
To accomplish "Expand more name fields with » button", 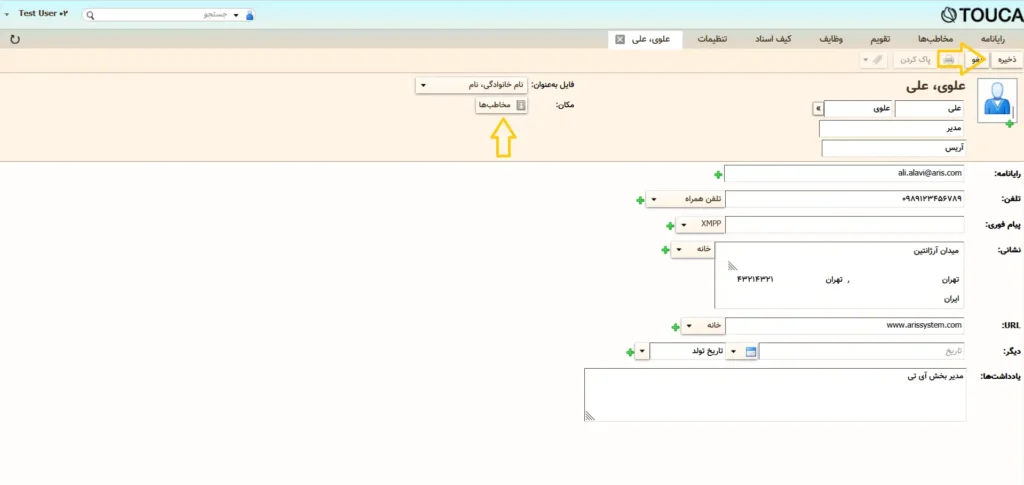I will coord(817,108).
